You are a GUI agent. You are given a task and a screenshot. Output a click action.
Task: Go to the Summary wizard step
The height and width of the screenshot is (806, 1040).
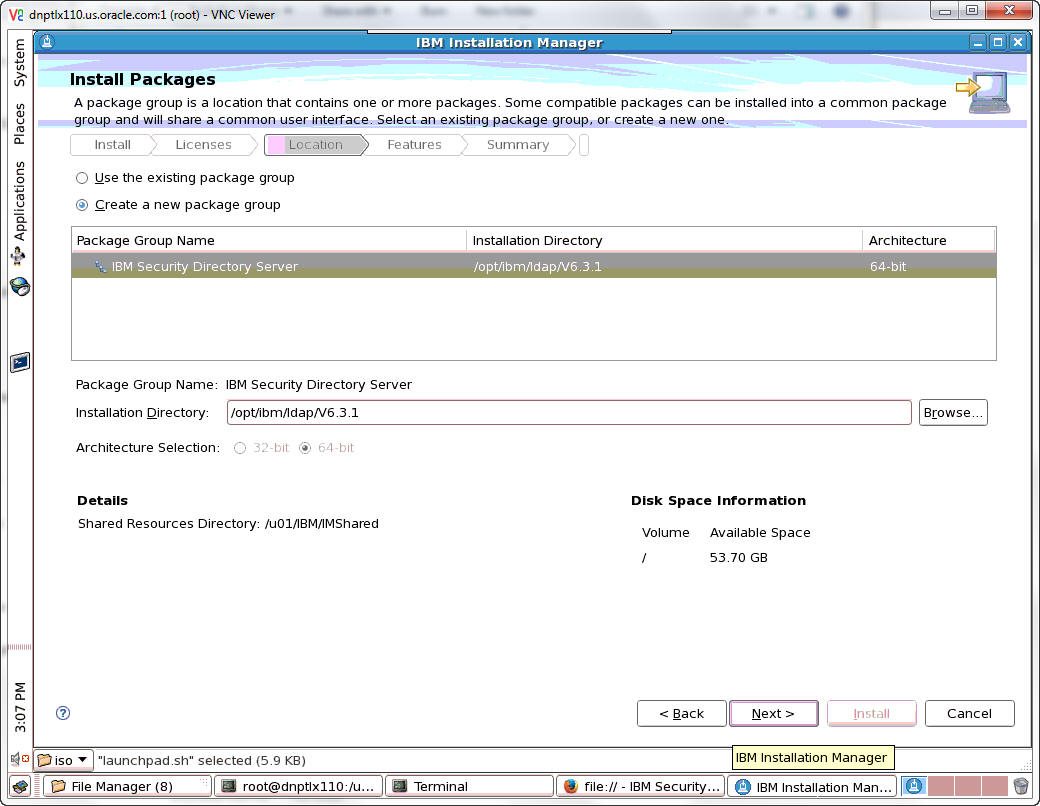[517, 145]
